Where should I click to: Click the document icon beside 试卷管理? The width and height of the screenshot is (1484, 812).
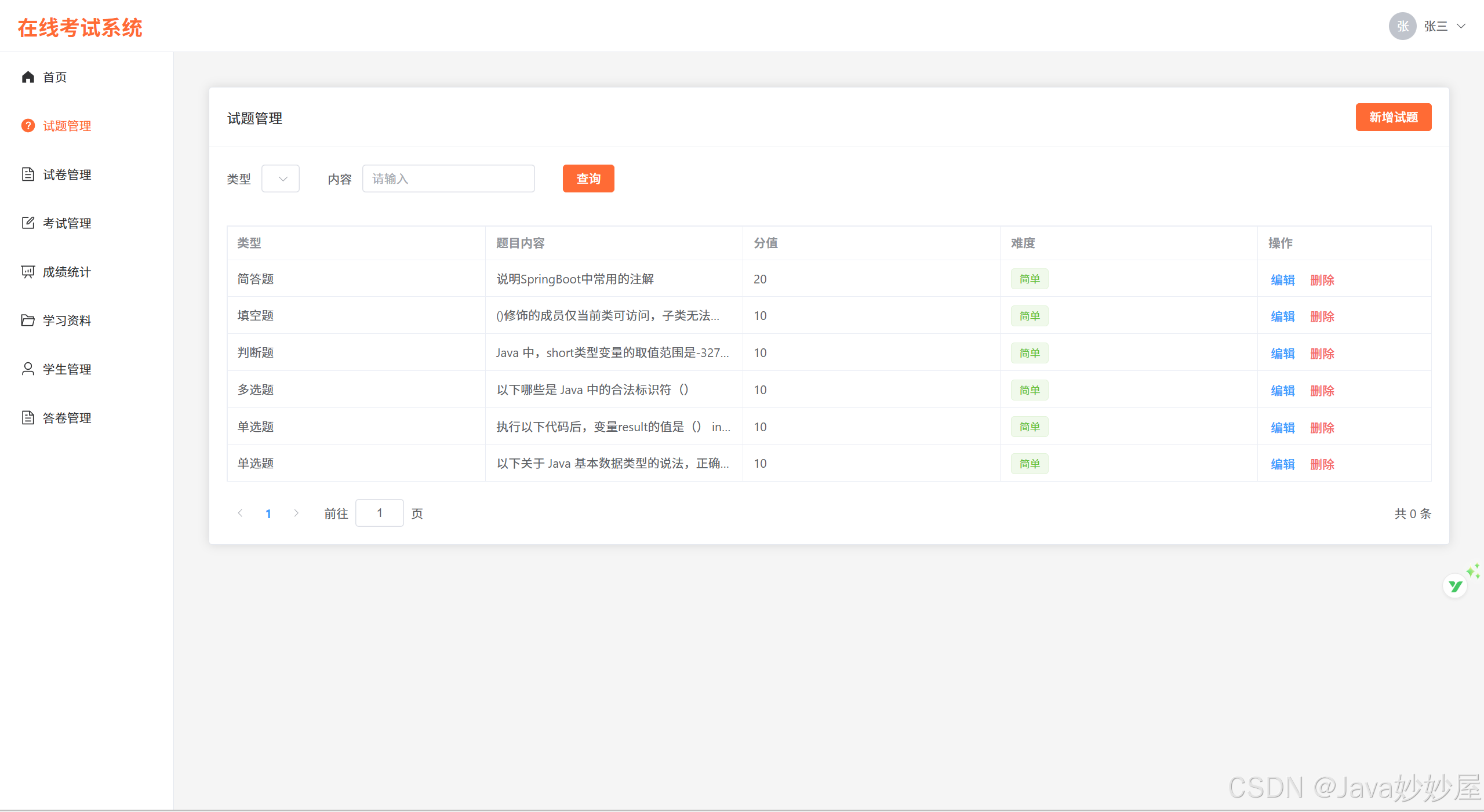pyautogui.click(x=28, y=174)
